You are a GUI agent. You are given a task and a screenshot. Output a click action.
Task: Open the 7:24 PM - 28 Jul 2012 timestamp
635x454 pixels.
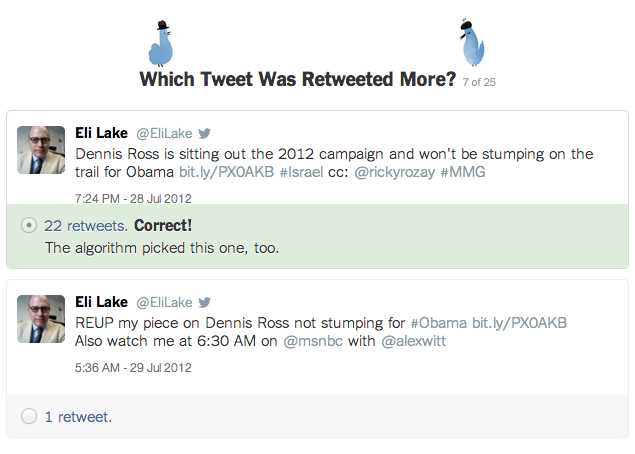[x=133, y=198]
